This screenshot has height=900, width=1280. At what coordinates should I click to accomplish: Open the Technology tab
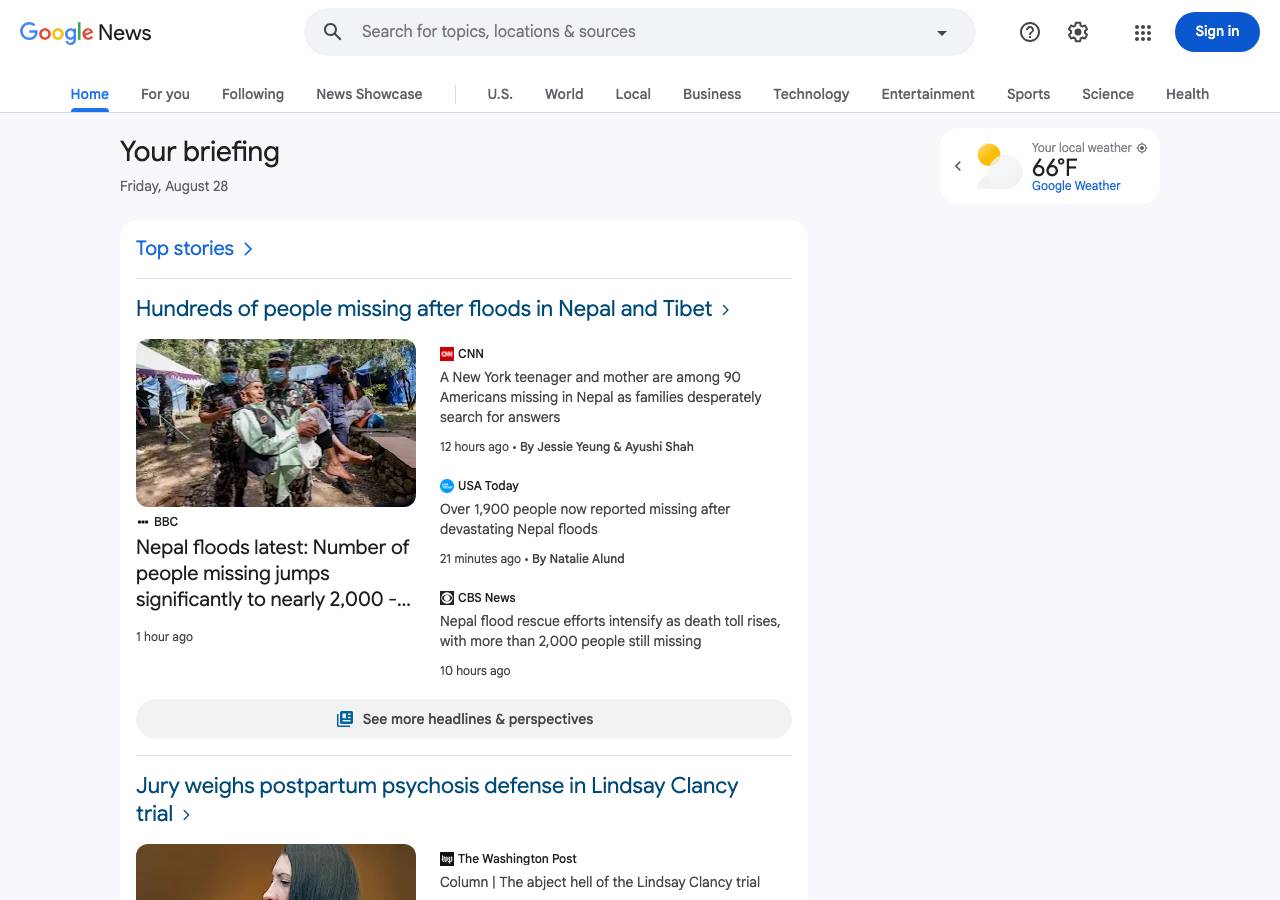811,94
